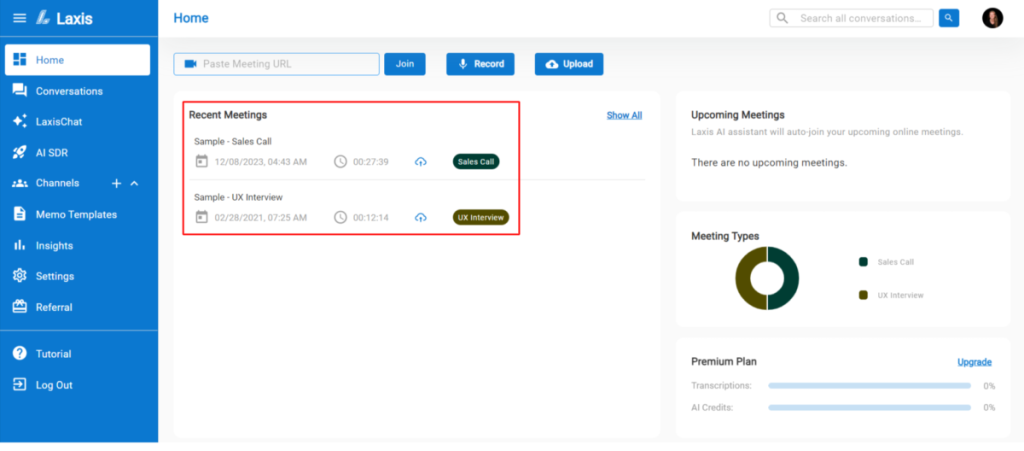This screenshot has width=1024, height=451.
Task: Click cloud upload icon for Sample - Sales Call
Action: tap(421, 162)
